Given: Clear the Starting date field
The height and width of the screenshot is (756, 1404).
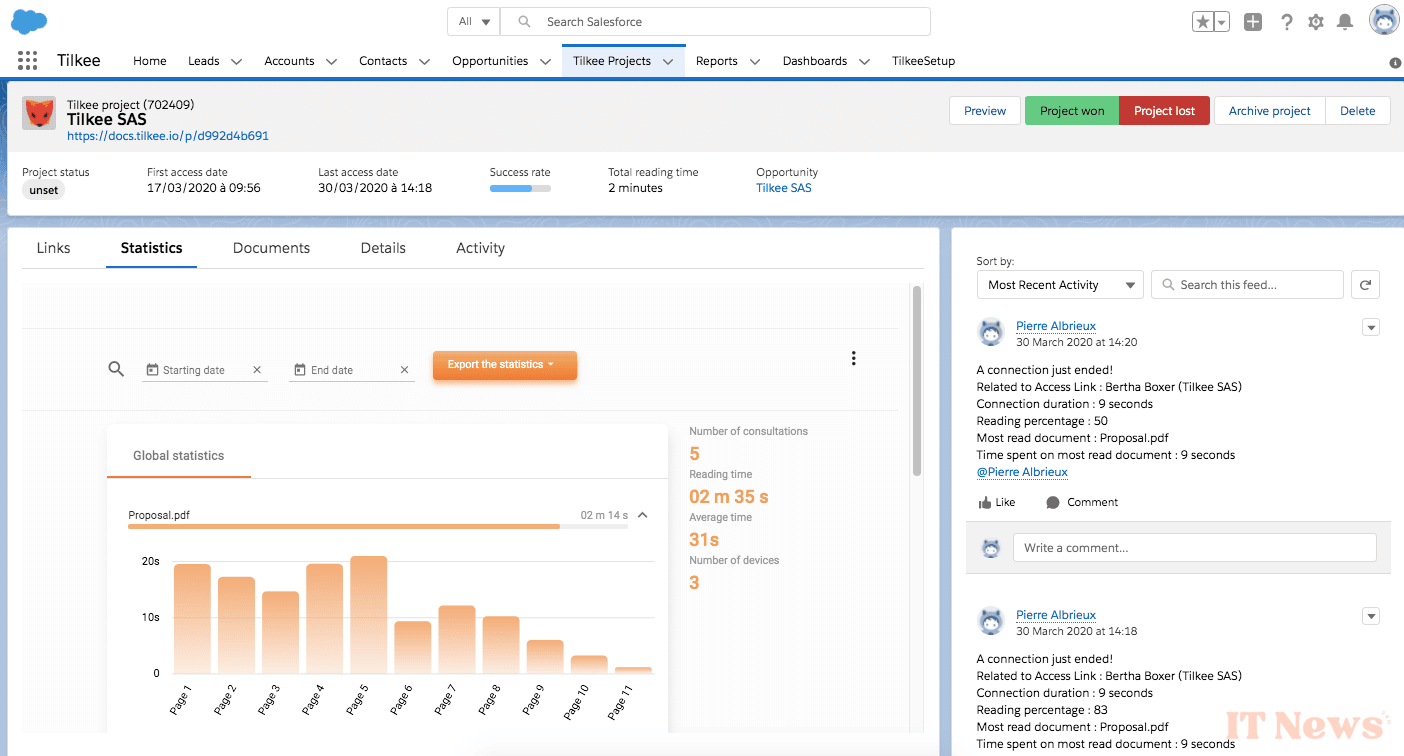Looking at the screenshot, I should click(x=257, y=370).
